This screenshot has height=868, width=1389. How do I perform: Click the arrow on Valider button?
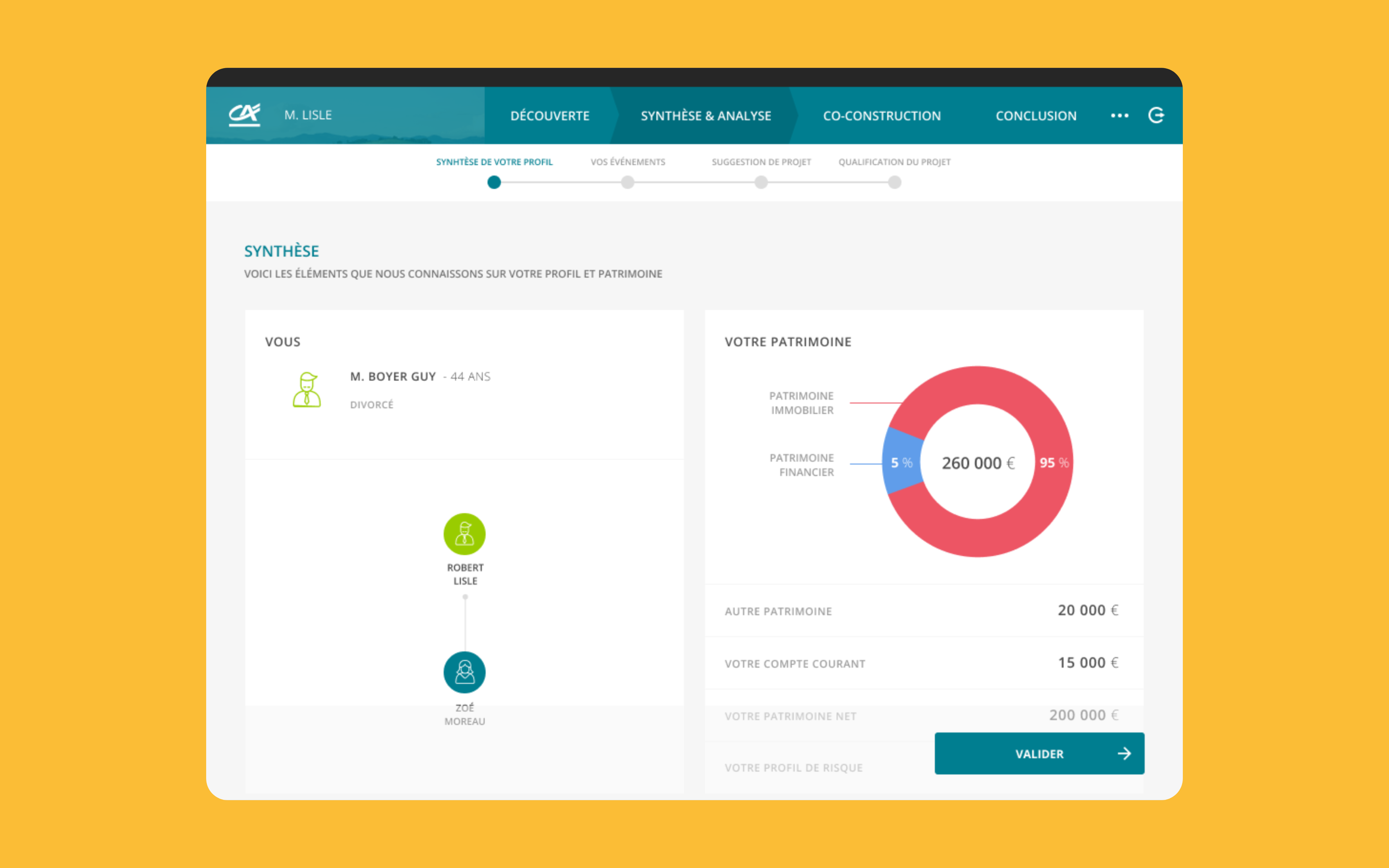click(x=1124, y=753)
